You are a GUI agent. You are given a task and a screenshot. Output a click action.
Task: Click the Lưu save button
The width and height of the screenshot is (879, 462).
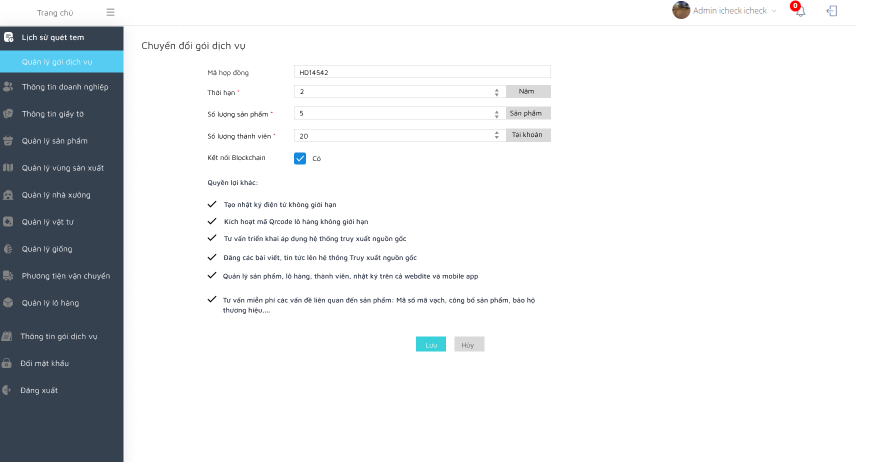[431, 344]
